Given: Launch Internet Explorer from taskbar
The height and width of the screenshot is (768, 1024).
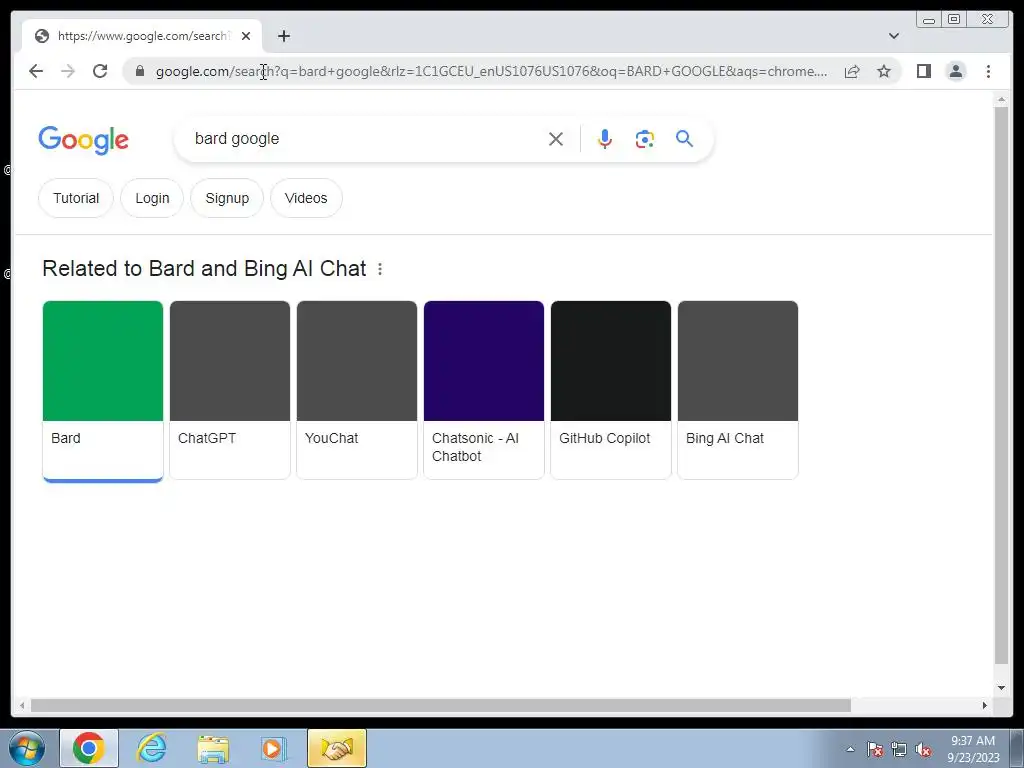Looking at the screenshot, I should tap(151, 748).
